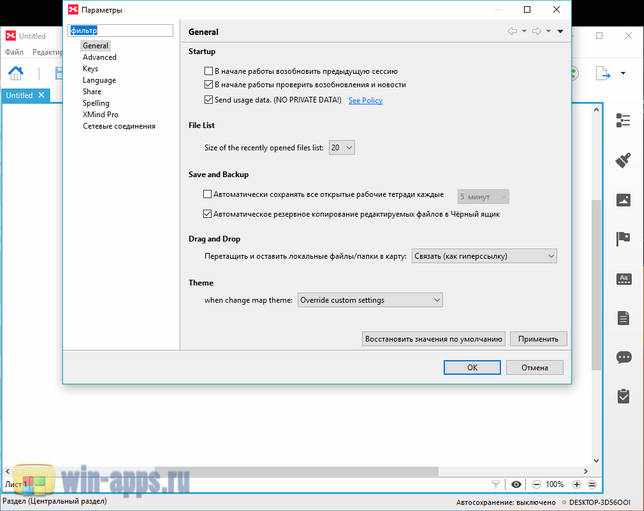The image size is (644, 511).
Task: Enable auto-save all open workbooks checkbox
Action: tap(207, 194)
